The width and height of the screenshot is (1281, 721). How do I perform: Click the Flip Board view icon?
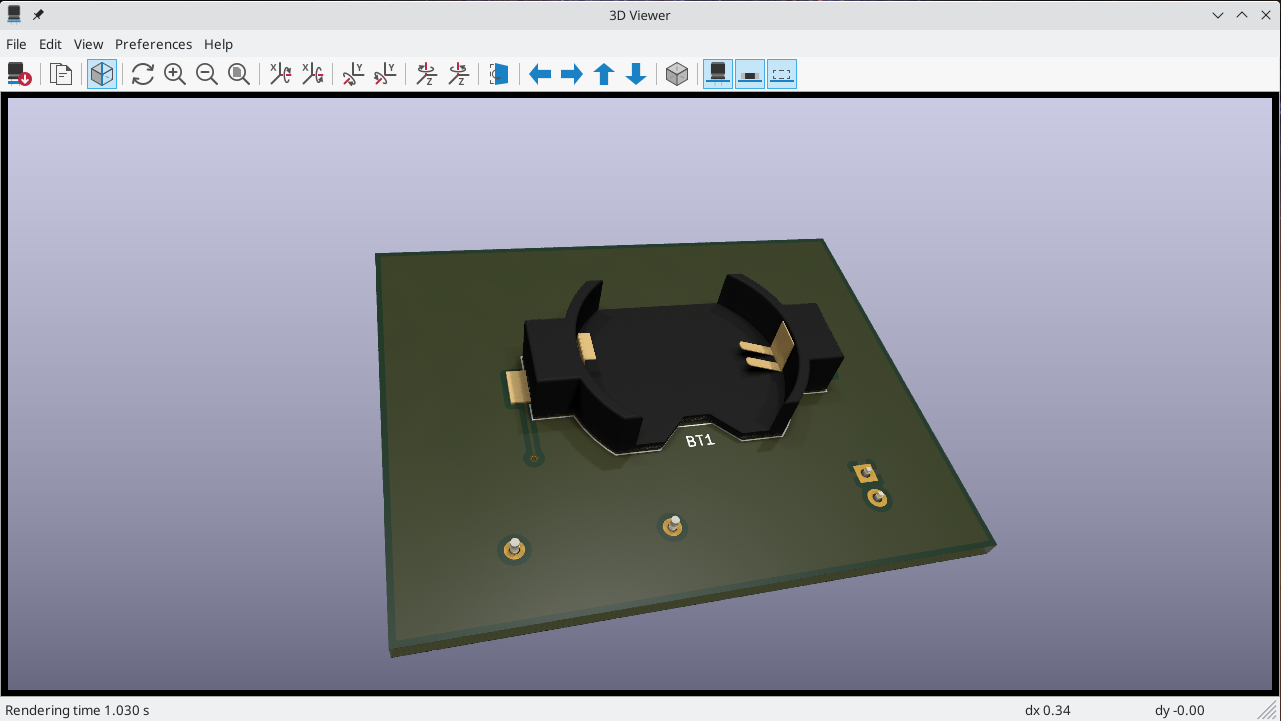498,73
